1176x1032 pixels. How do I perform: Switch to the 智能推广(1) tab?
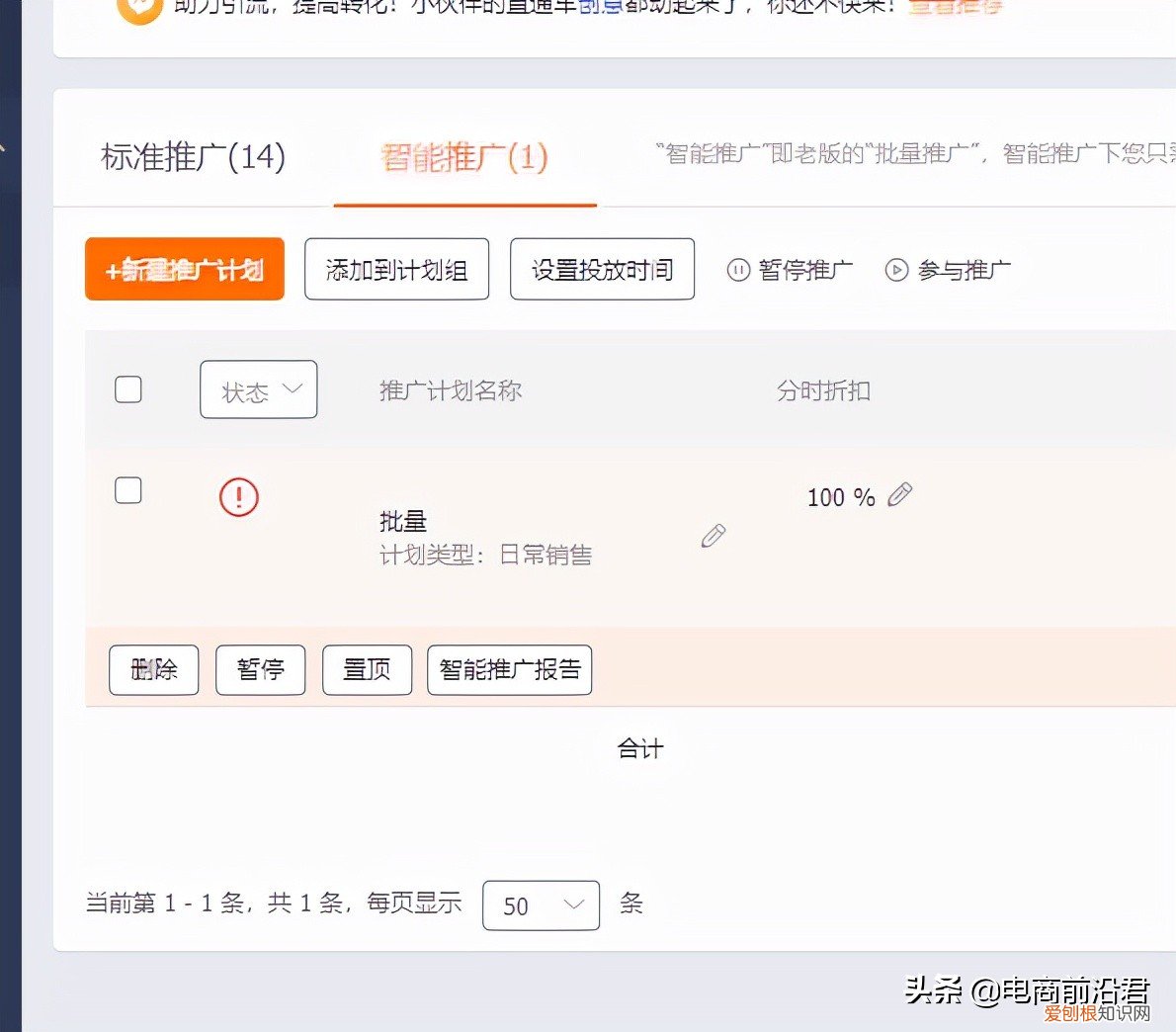click(x=465, y=156)
